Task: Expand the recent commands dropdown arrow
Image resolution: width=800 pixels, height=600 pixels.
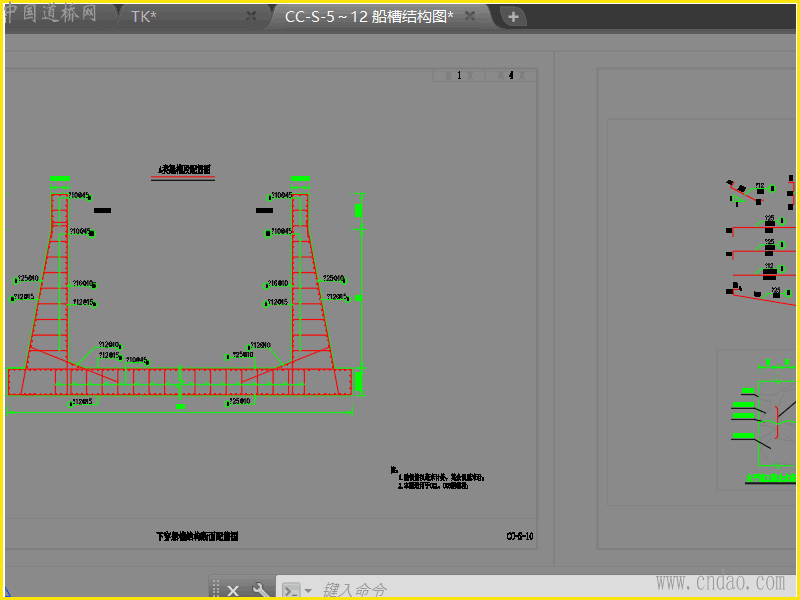Action: (308, 591)
